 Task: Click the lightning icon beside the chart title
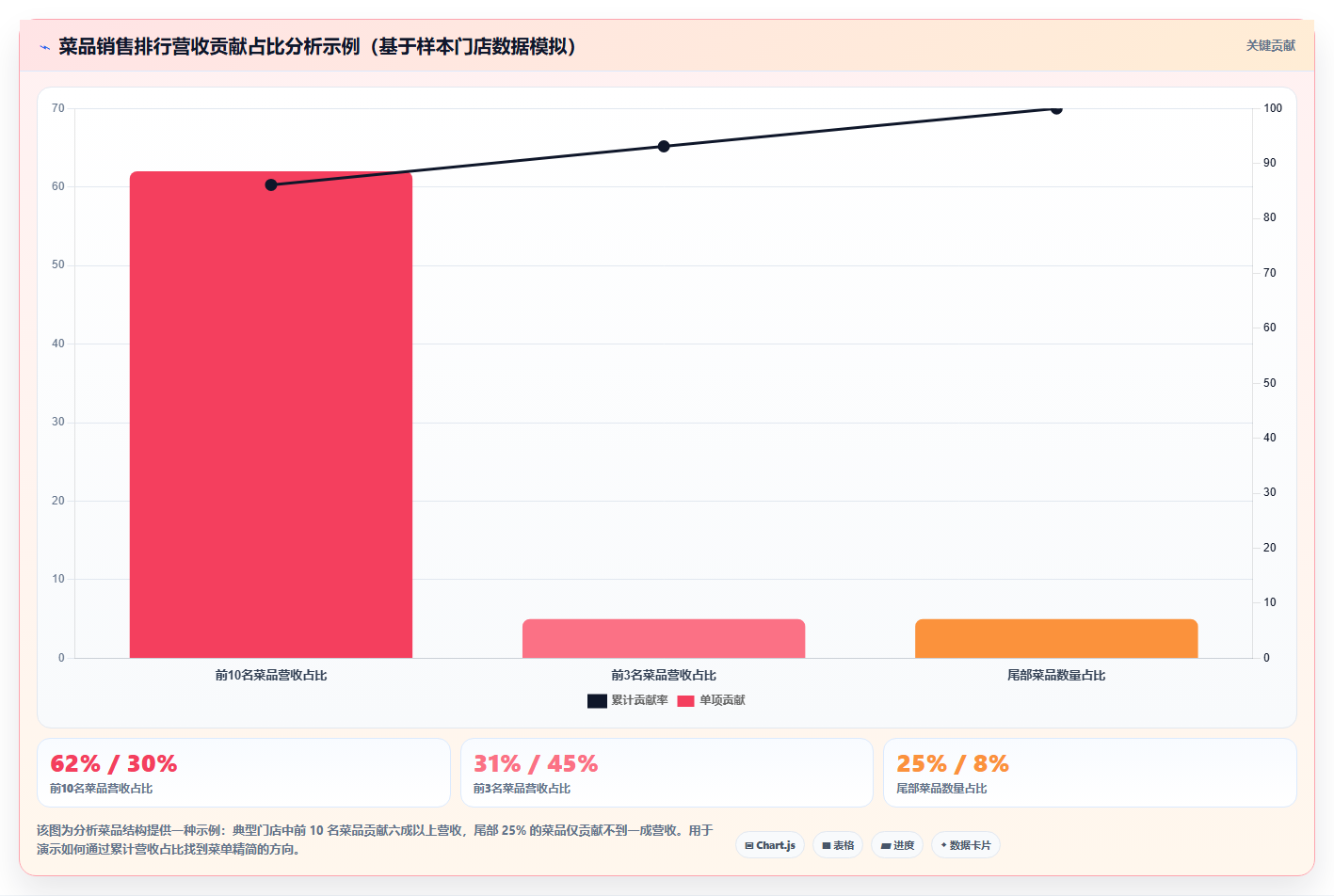(x=45, y=47)
